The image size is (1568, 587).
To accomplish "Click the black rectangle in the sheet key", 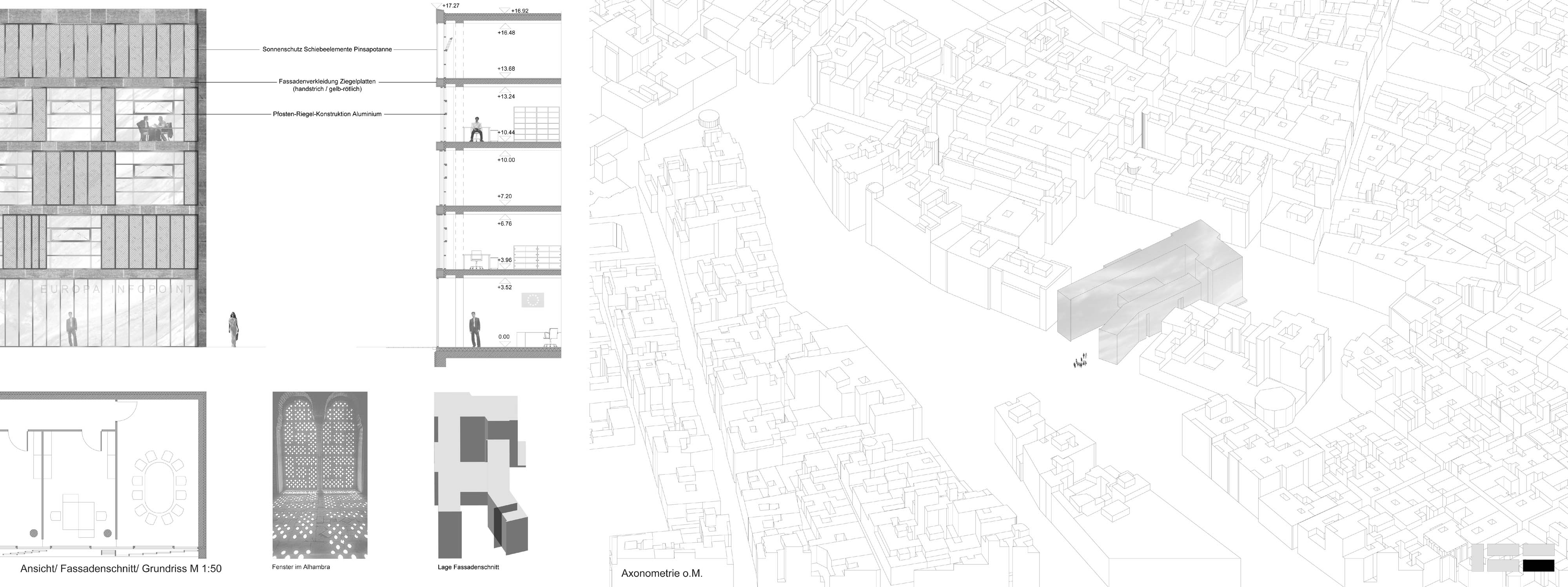I will point(1537,565).
